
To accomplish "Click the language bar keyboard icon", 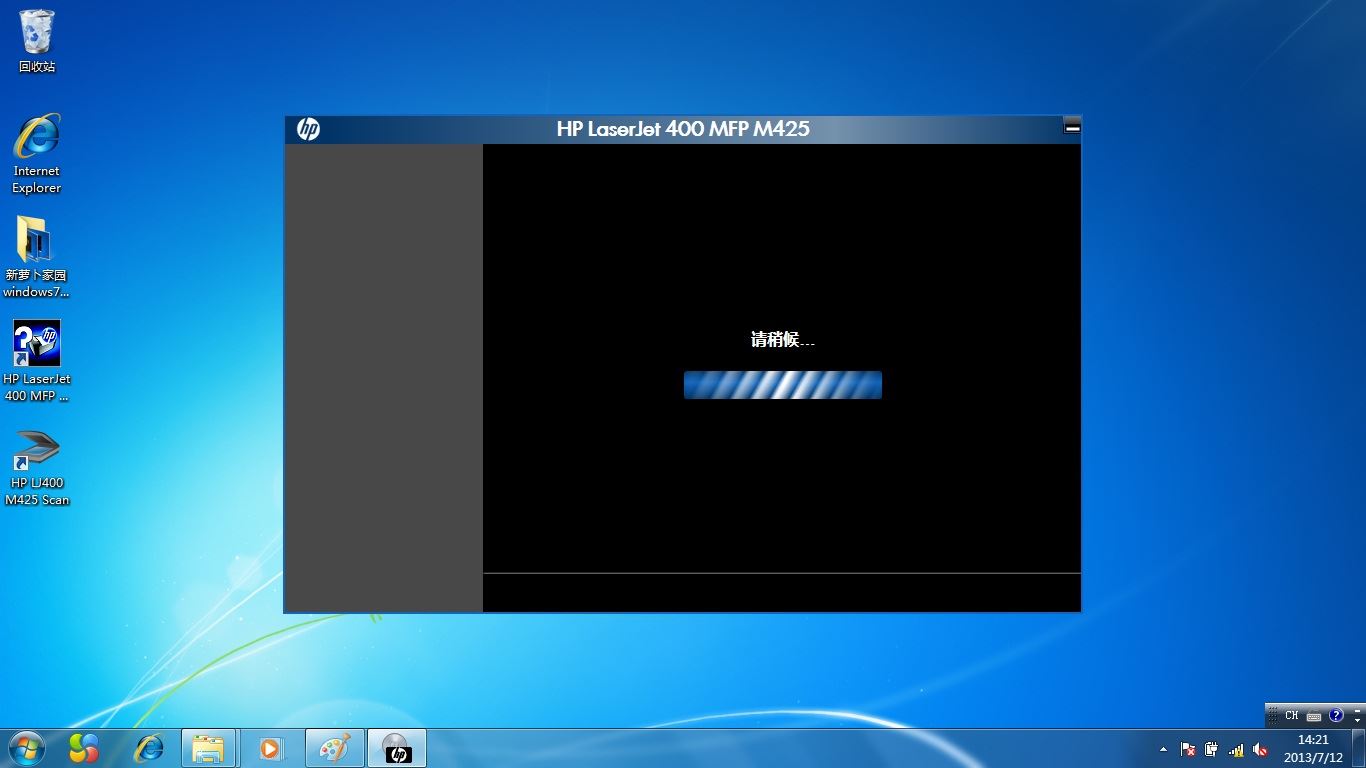I will point(1314,715).
